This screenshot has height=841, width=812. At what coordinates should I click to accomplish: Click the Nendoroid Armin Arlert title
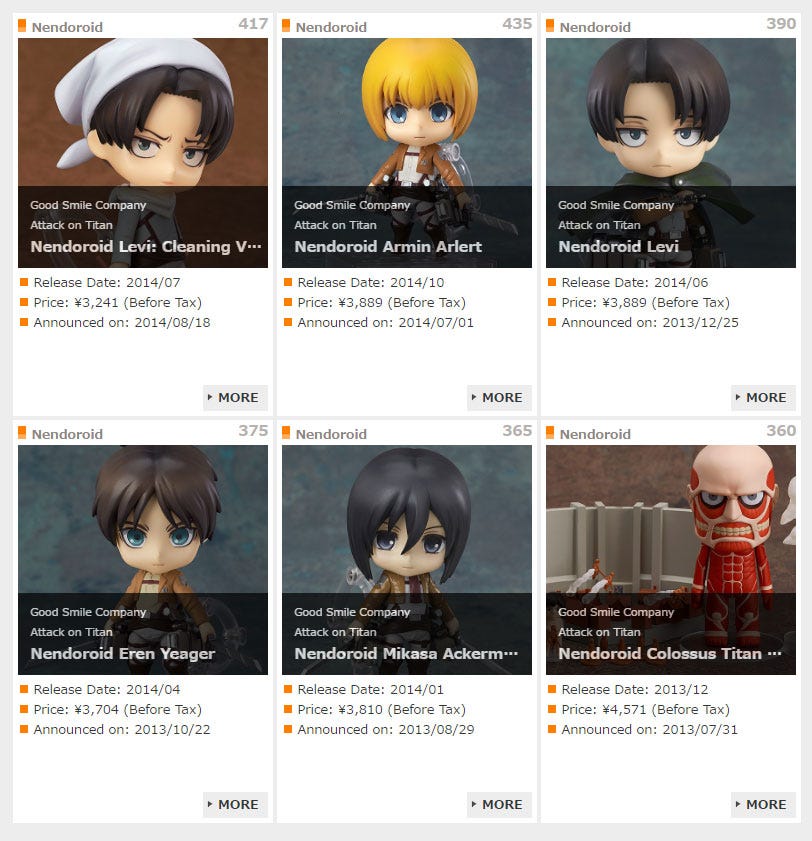click(388, 247)
